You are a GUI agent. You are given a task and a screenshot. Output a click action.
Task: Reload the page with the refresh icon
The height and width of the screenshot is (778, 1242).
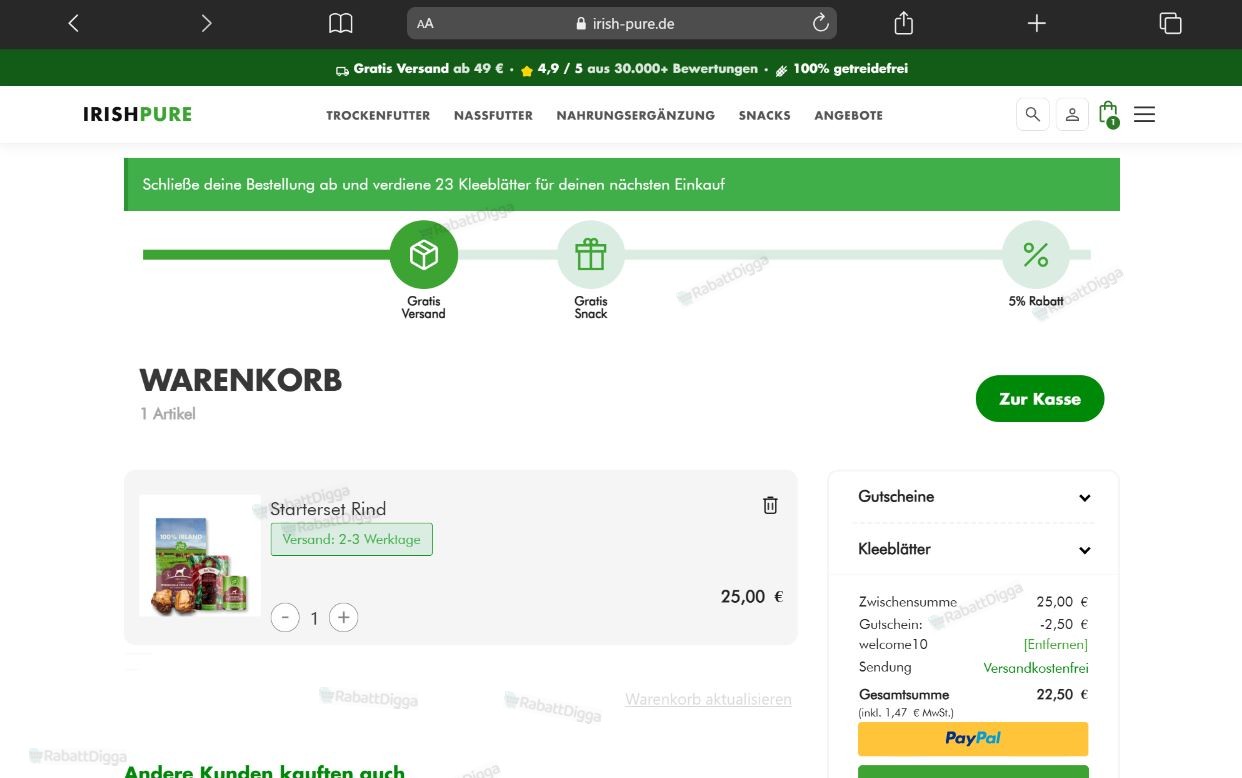point(820,23)
